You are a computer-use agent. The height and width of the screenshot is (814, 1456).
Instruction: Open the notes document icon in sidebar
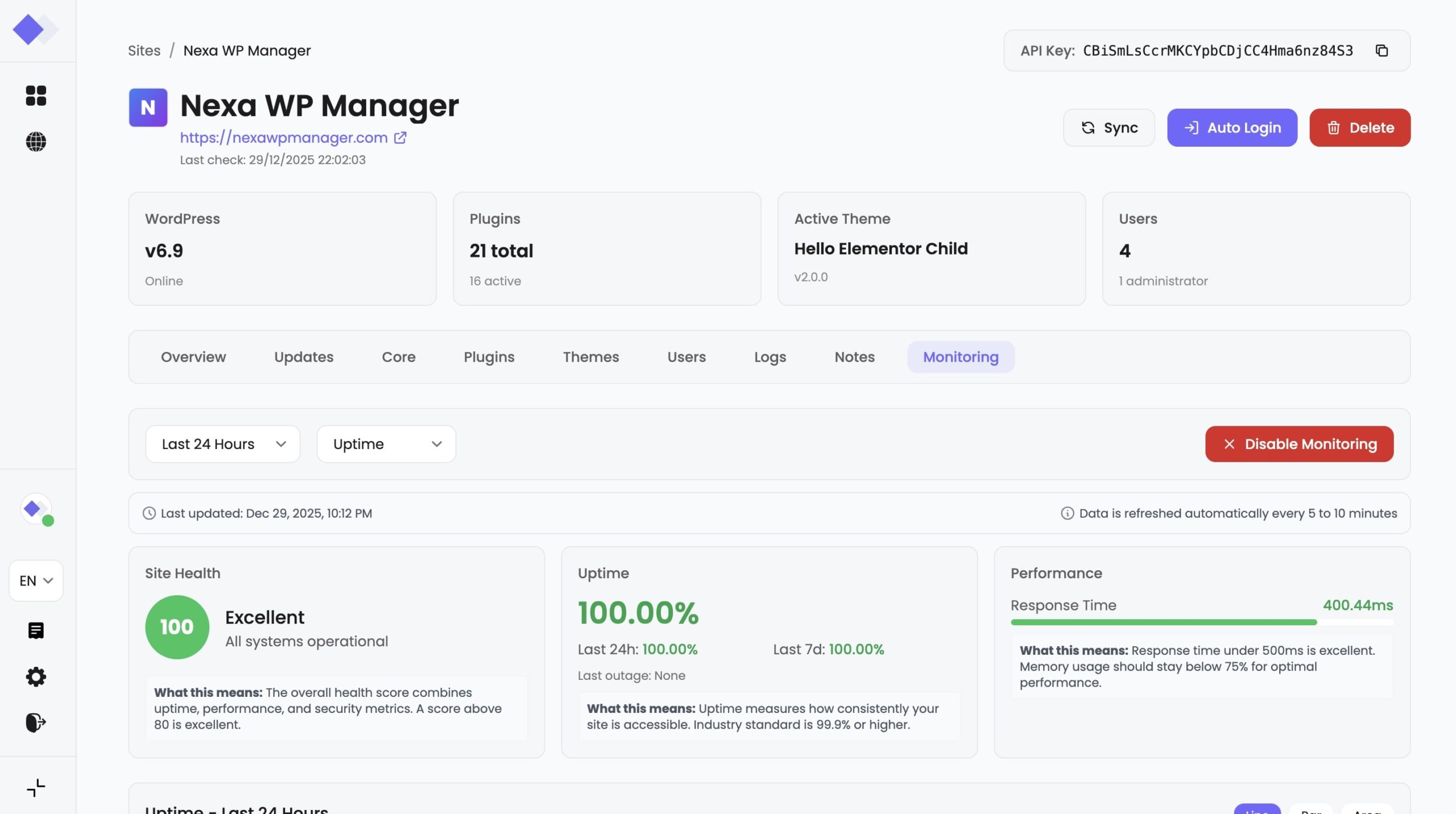click(x=36, y=630)
